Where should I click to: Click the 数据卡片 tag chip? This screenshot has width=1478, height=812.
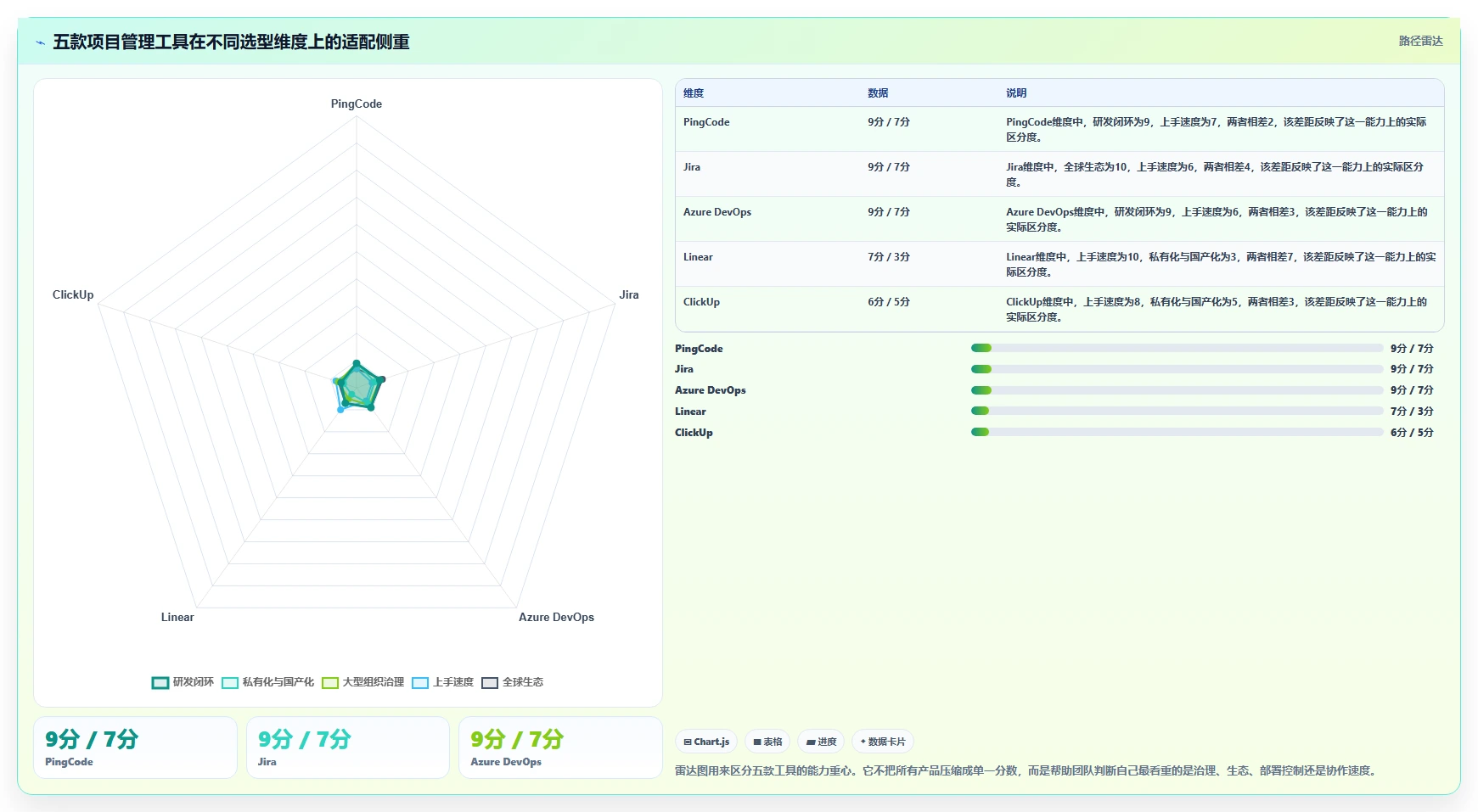pos(883,742)
